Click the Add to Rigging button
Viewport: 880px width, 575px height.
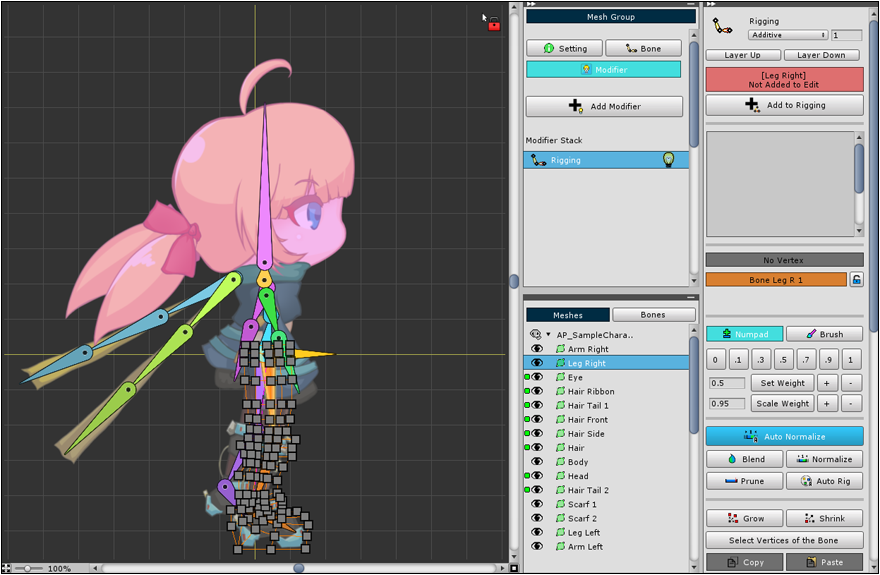click(x=784, y=105)
